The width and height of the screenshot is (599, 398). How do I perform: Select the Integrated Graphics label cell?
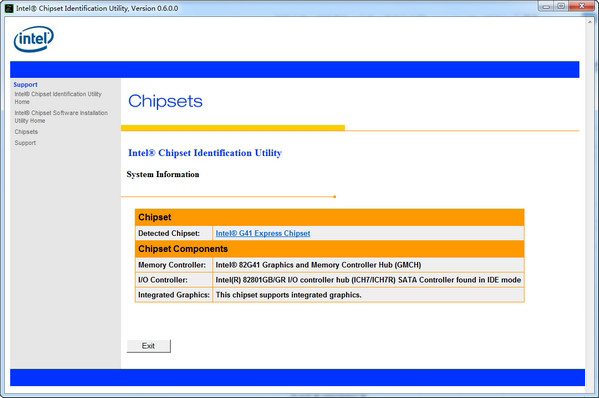coord(174,295)
